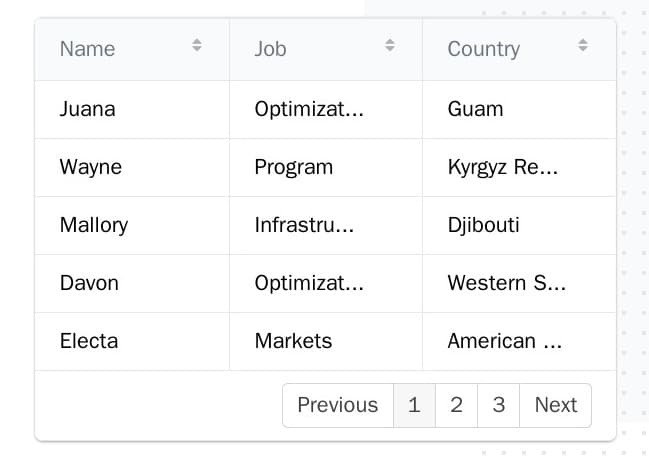Click the Davon name cell

[x=89, y=283]
